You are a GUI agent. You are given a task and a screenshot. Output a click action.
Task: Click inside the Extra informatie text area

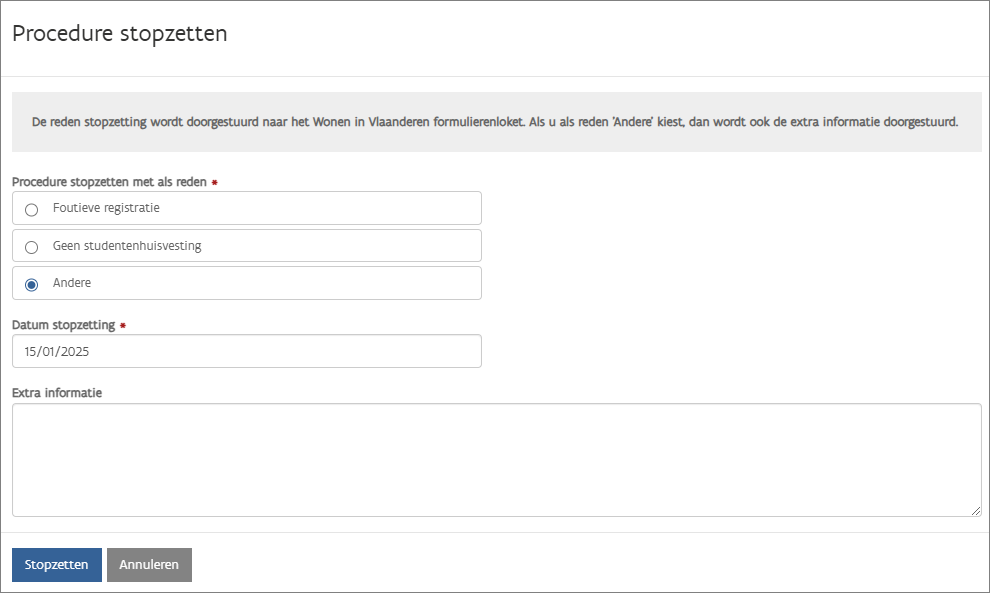pos(496,460)
